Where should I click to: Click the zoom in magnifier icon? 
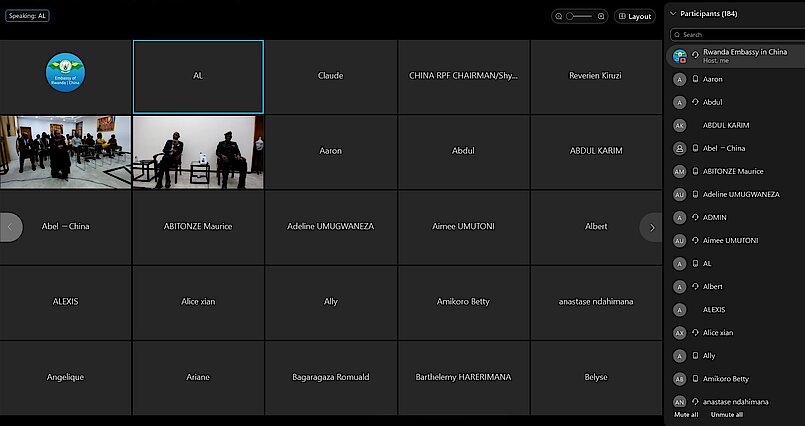point(601,16)
